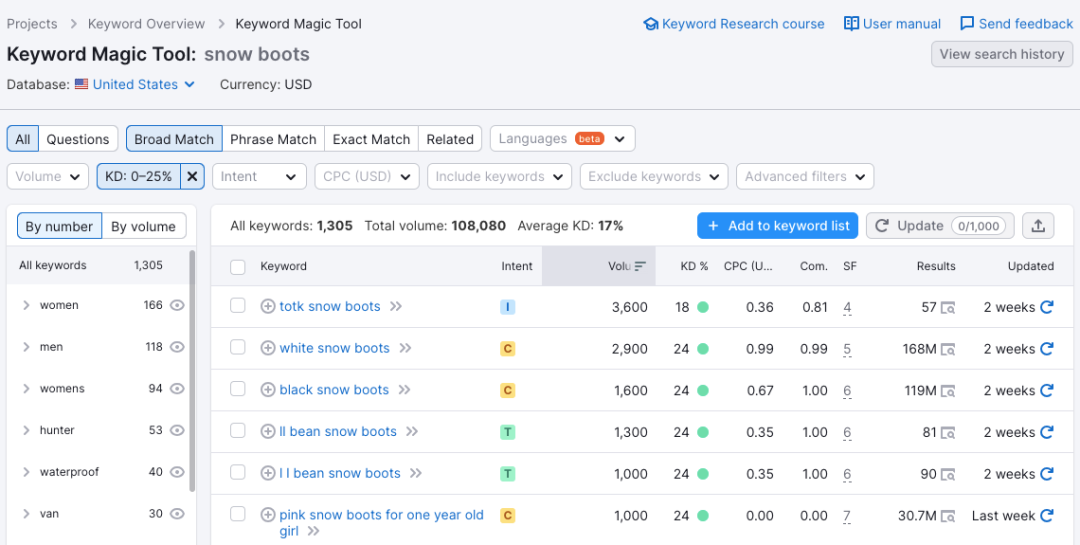Tick the select-all keywords checkbox

tap(238, 267)
